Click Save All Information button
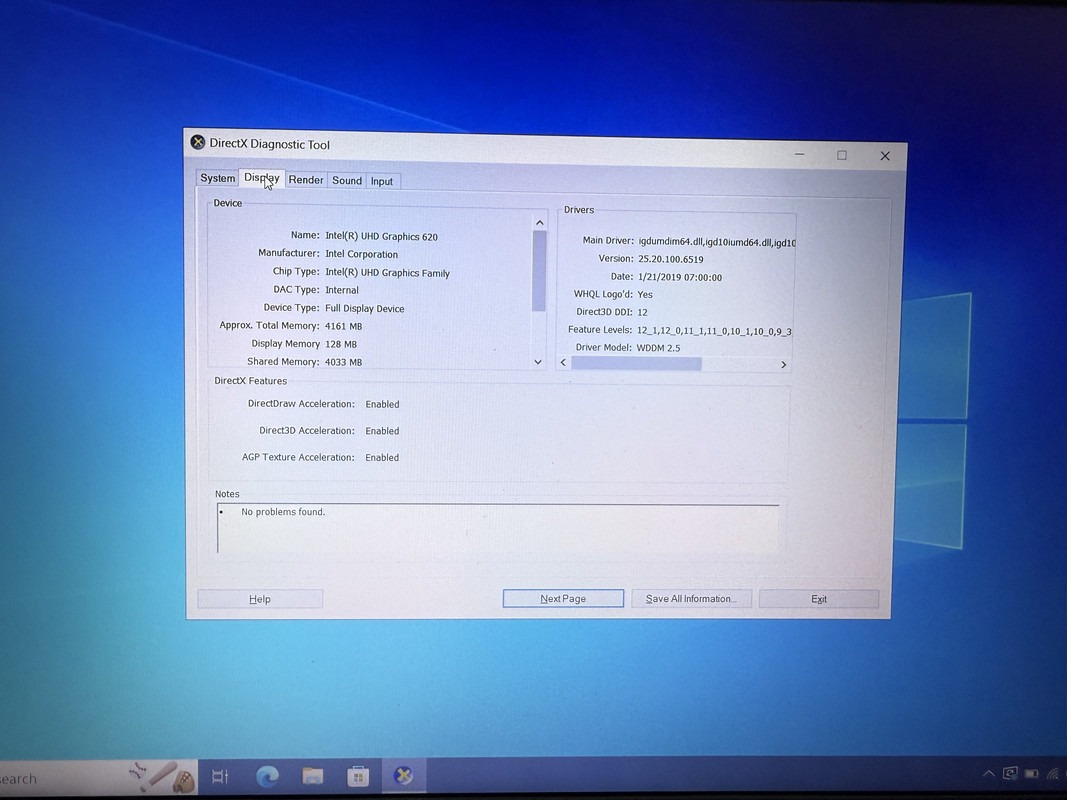This screenshot has width=1067, height=800. 691,599
